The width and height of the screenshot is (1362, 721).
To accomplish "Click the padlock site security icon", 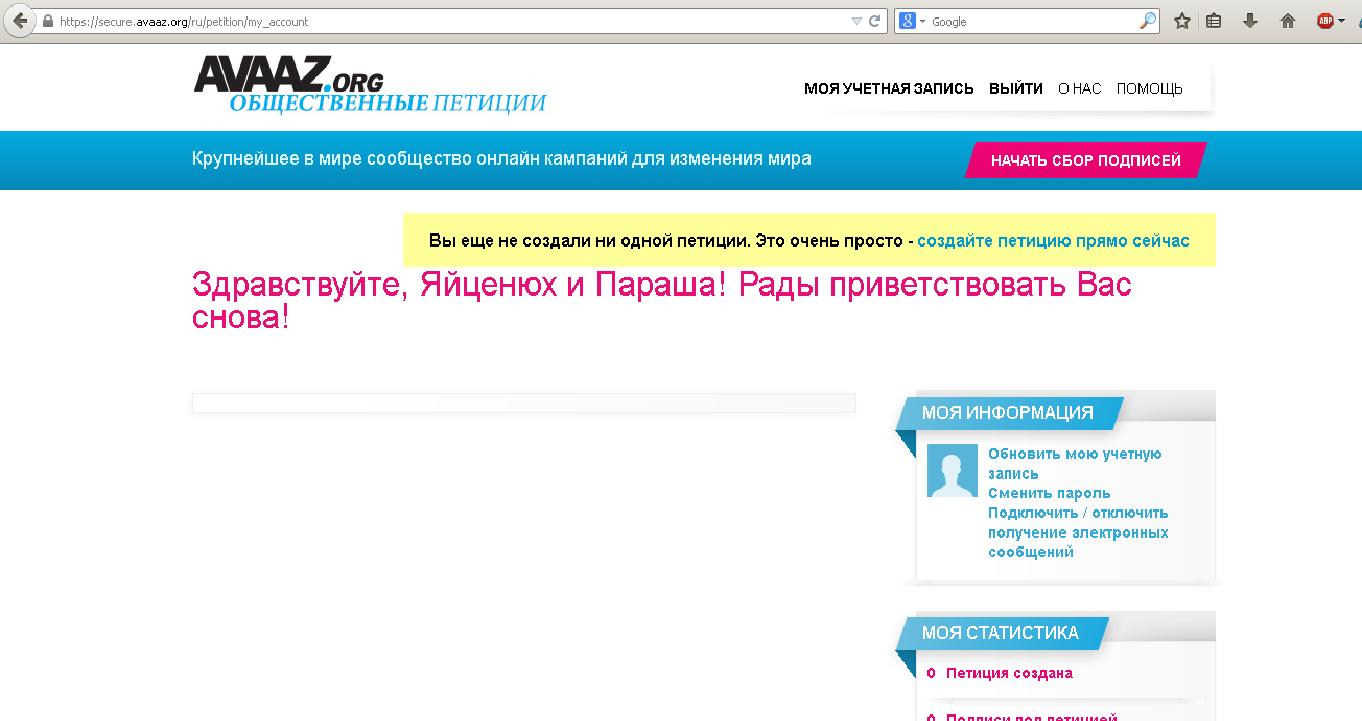I will [47, 21].
